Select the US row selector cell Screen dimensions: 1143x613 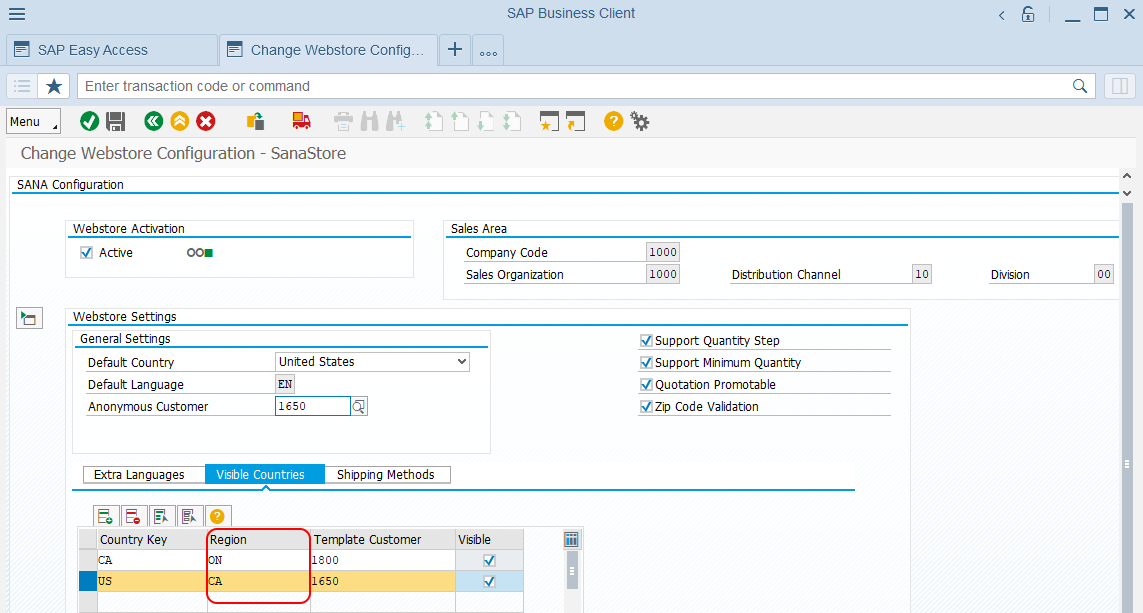point(87,582)
